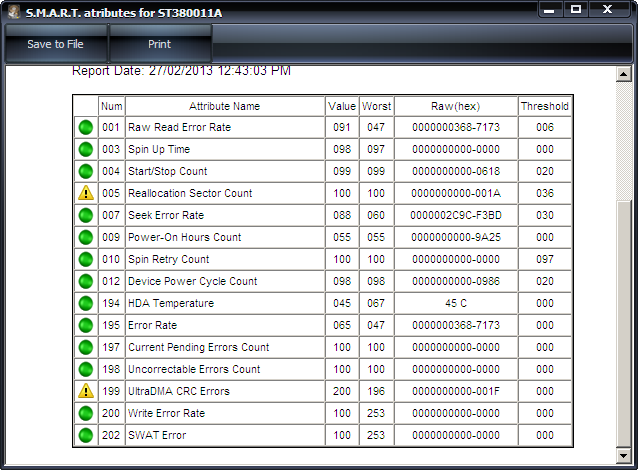The width and height of the screenshot is (638, 470).
Task: Click the raw value 0000000000-001F
Action: [x=456, y=391]
